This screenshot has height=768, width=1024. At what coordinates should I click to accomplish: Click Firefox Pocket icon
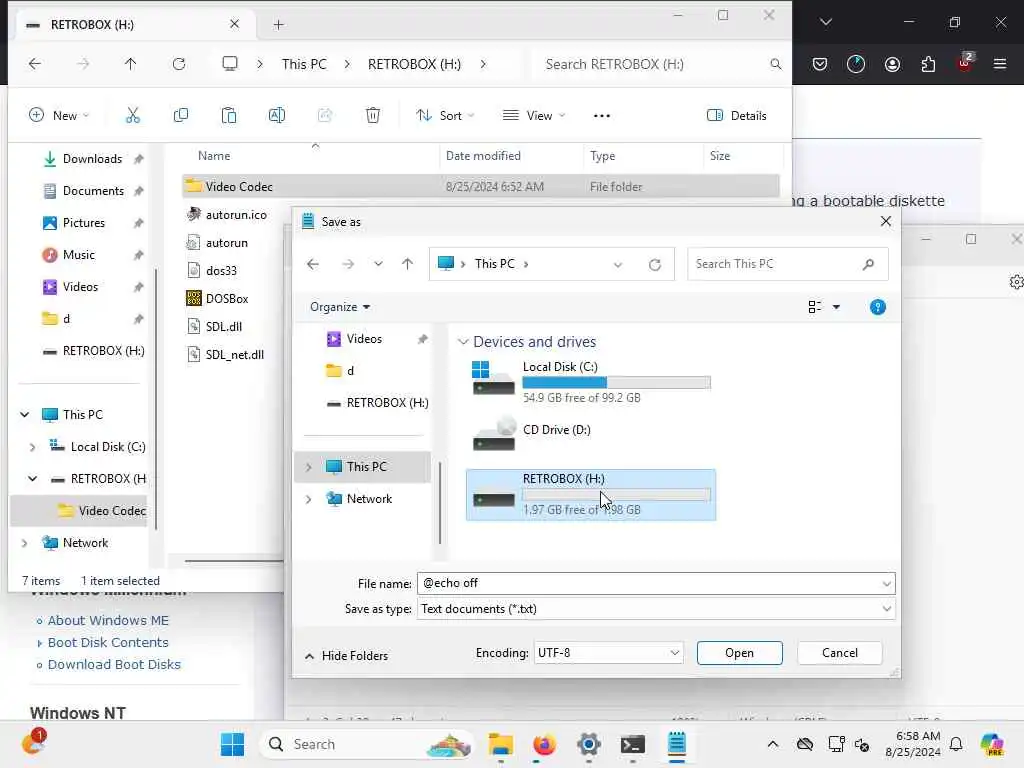tap(820, 64)
